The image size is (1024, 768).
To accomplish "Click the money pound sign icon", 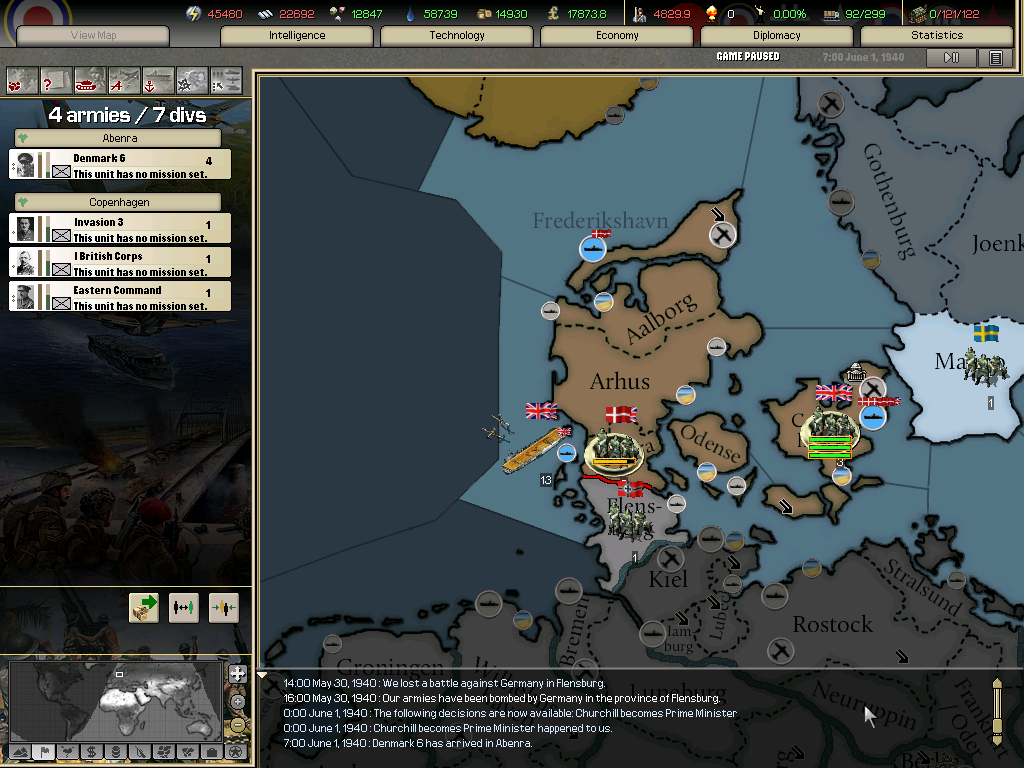I will [553, 14].
